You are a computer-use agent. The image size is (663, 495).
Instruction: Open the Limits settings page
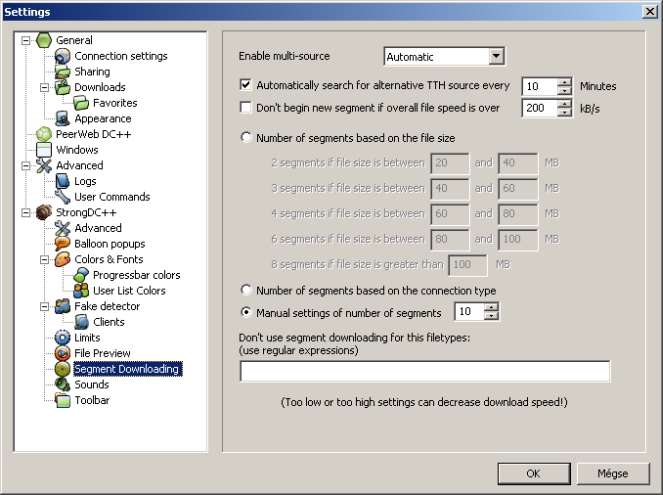coord(87,338)
